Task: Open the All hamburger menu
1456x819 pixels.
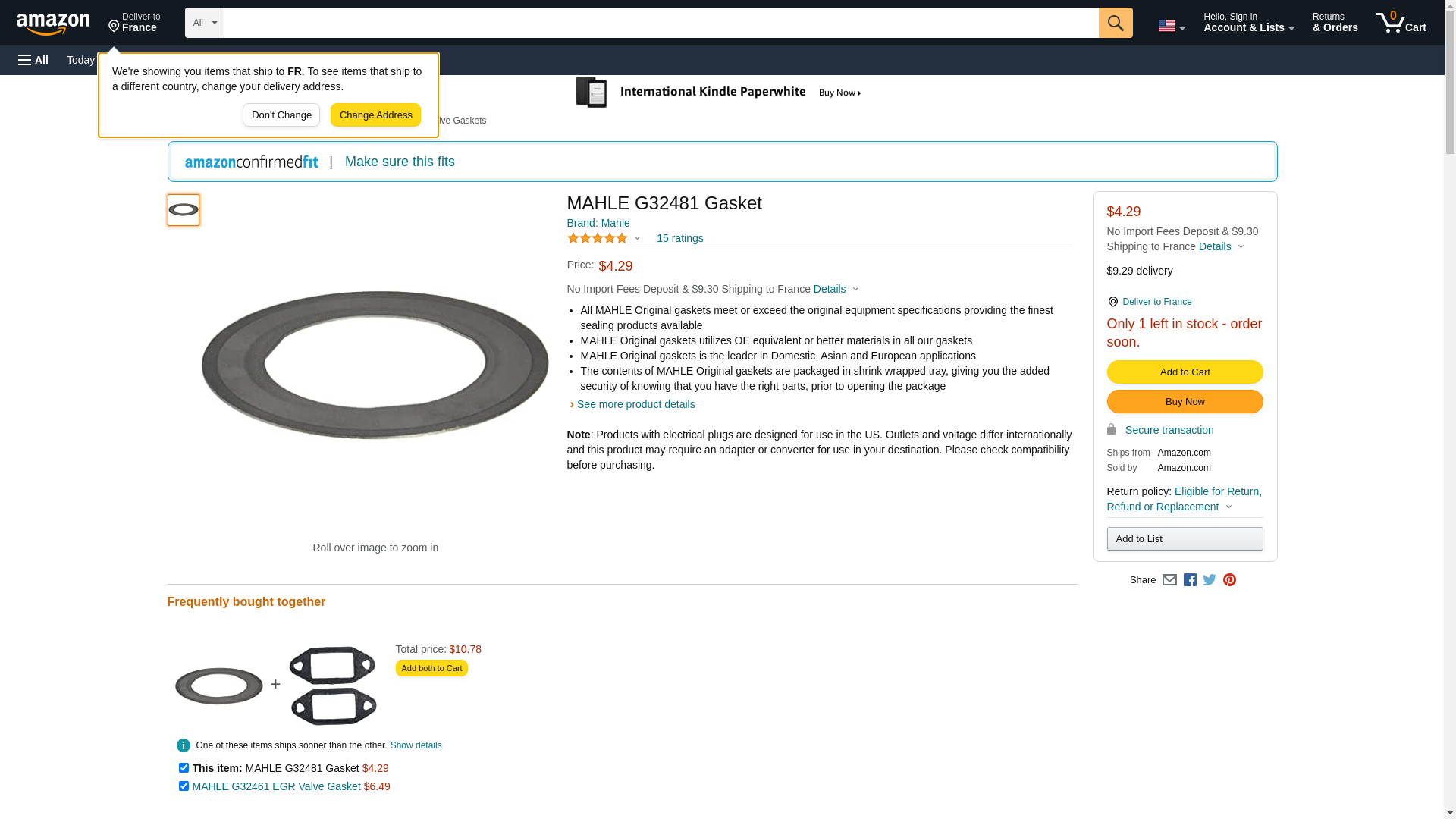Action: (x=33, y=60)
